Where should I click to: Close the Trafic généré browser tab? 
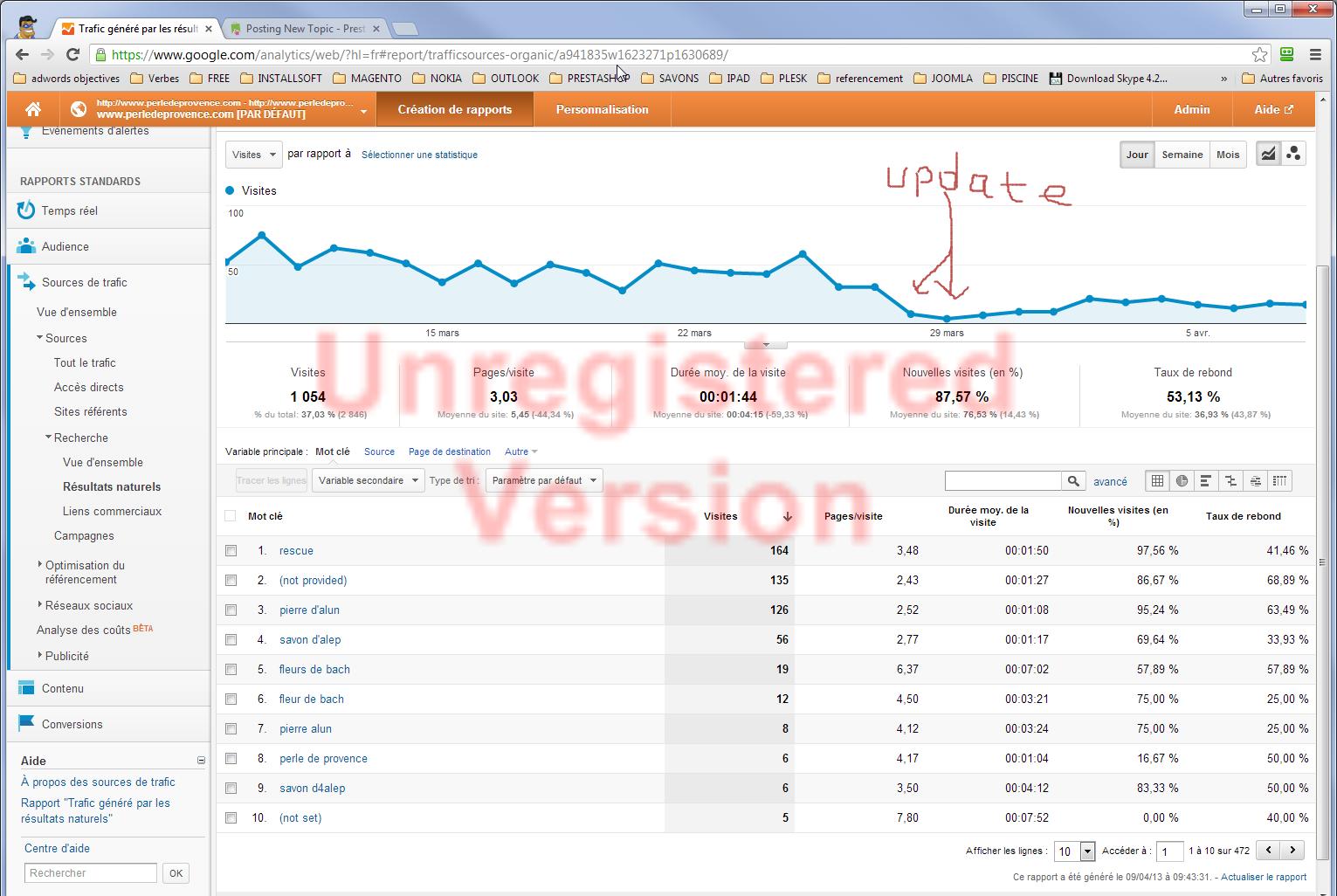pyautogui.click(x=208, y=29)
